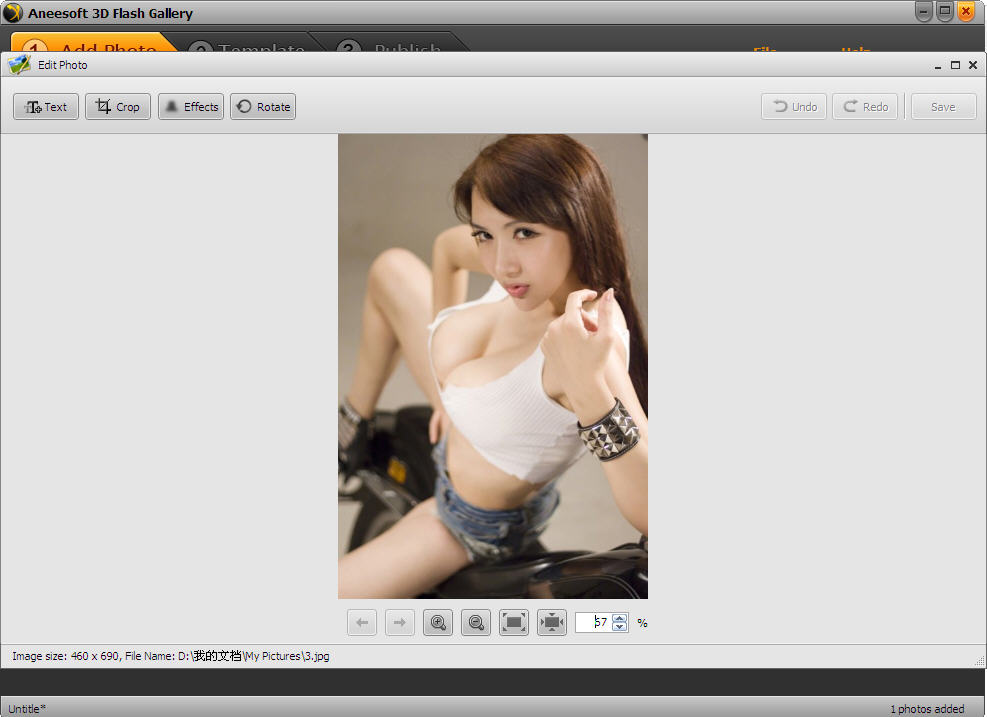This screenshot has width=987, height=717.
Task: Fit the photo to the window
Action: [552, 623]
